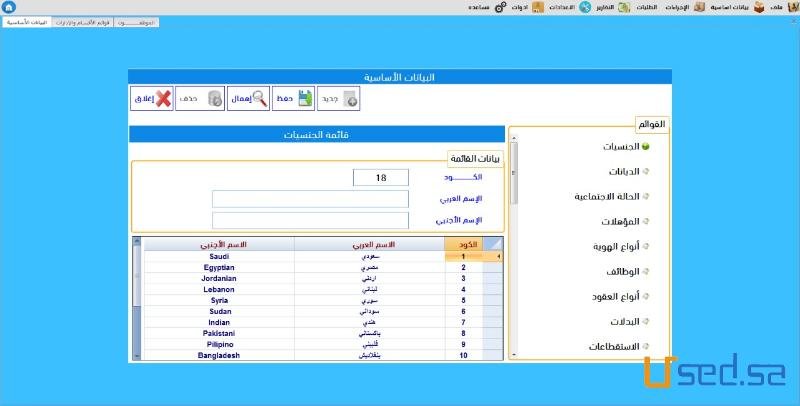
Task: Select the Saudi row in nationality table
Action: point(323,257)
